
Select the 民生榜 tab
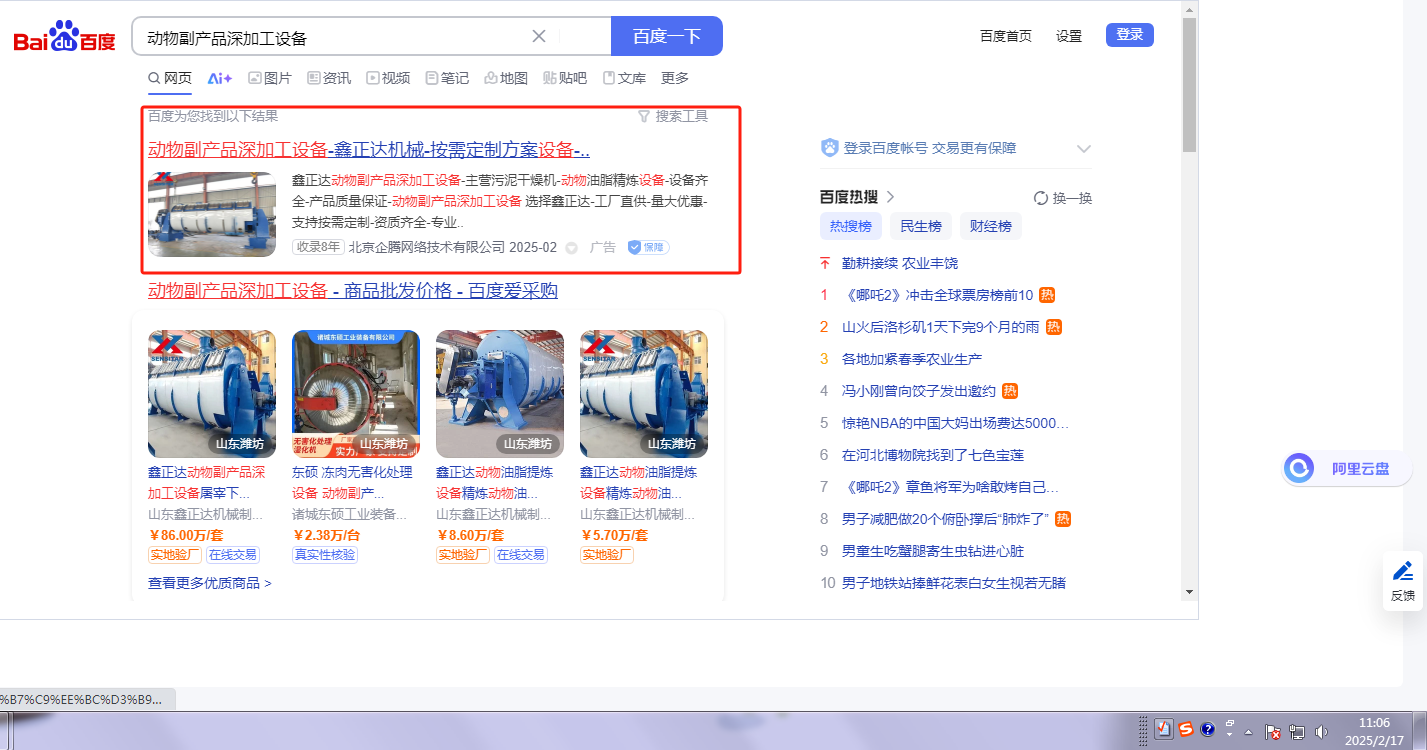tap(921, 226)
